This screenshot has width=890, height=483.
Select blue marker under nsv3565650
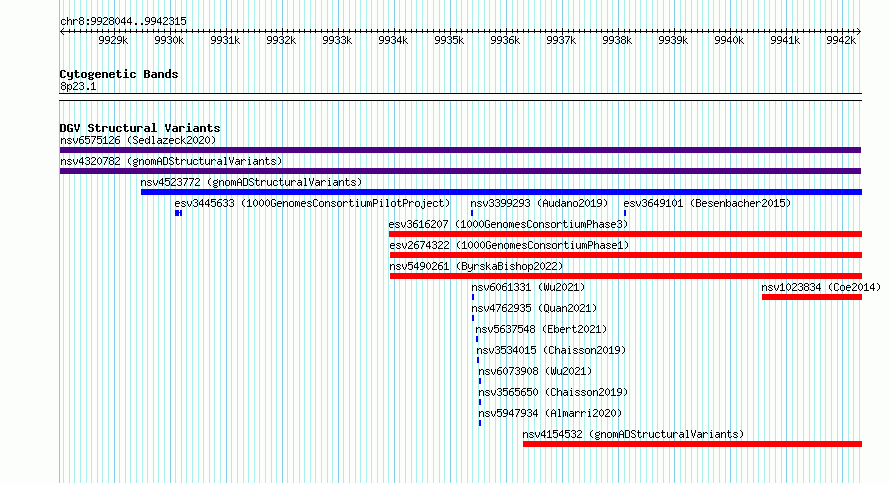point(480,402)
